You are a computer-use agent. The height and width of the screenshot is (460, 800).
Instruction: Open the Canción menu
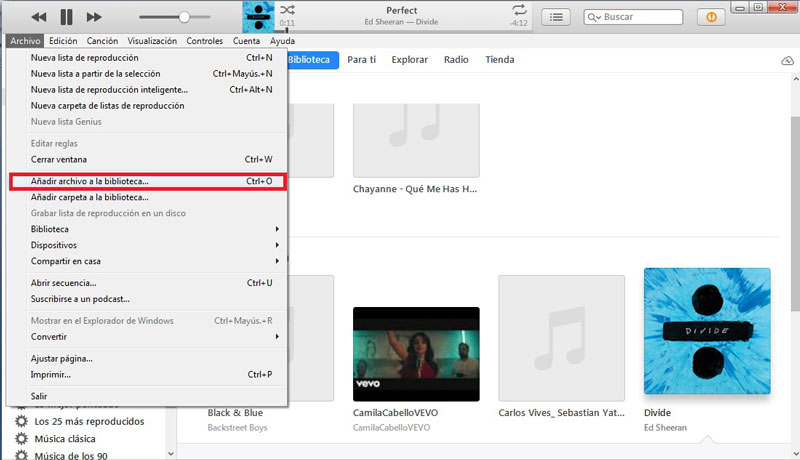(x=102, y=41)
